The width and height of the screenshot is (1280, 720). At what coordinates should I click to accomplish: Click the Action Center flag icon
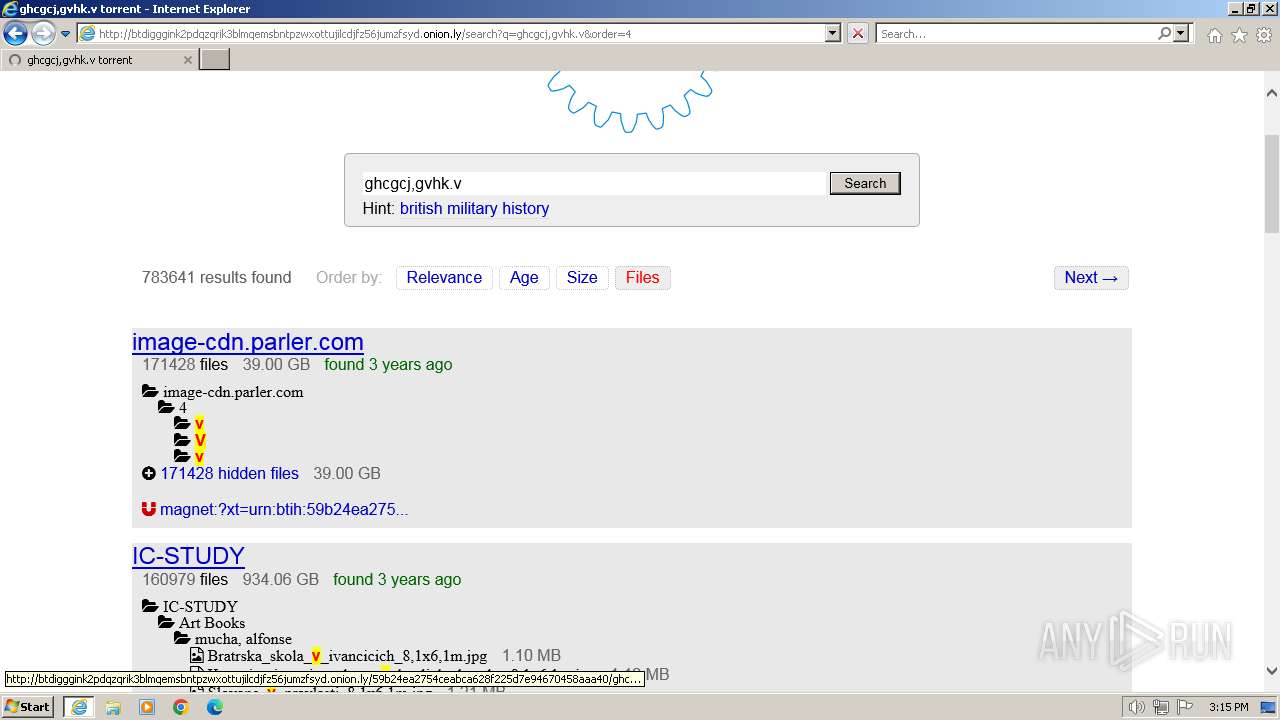(1184, 707)
